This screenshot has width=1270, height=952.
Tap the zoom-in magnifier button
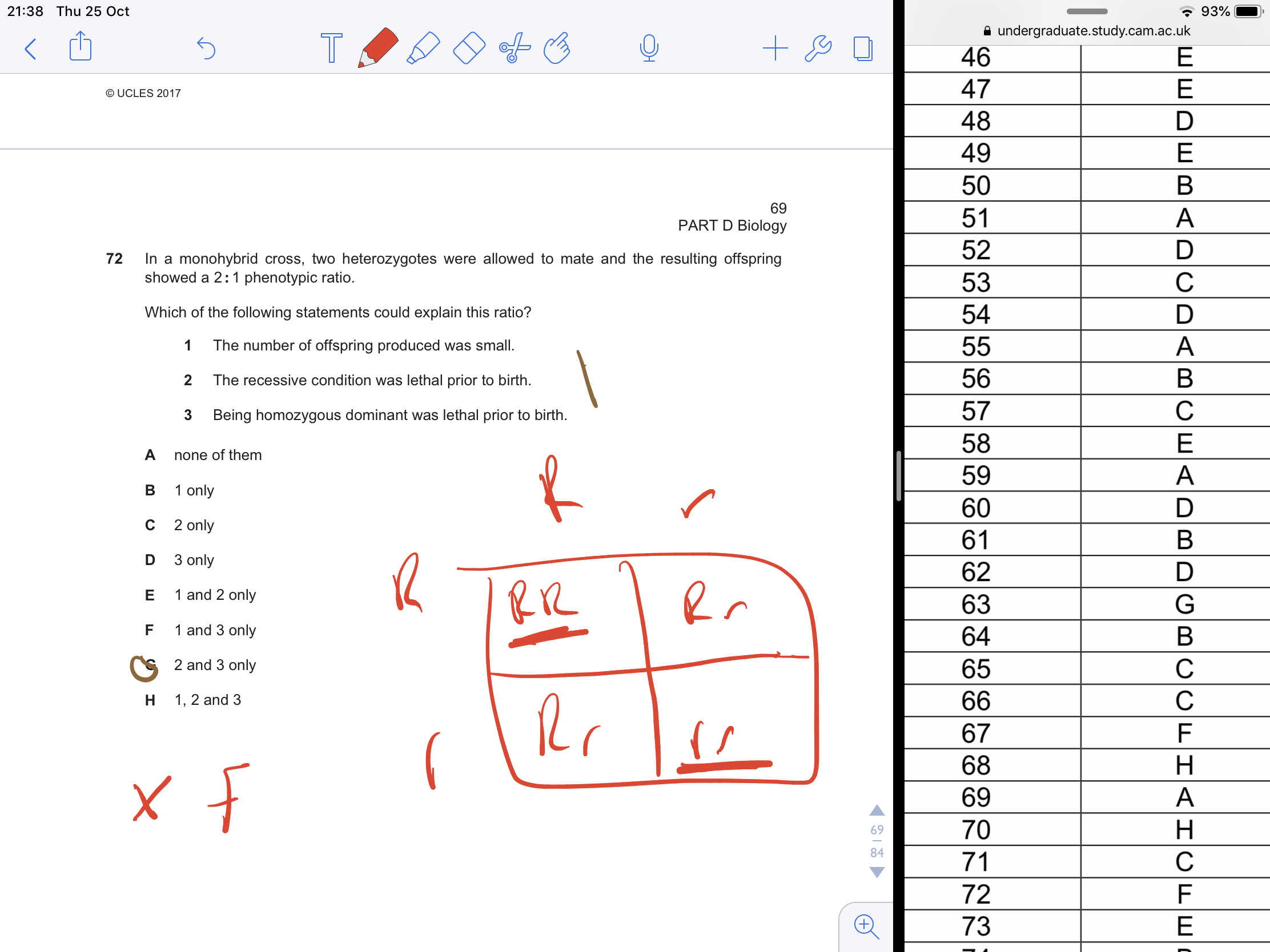coord(866,926)
